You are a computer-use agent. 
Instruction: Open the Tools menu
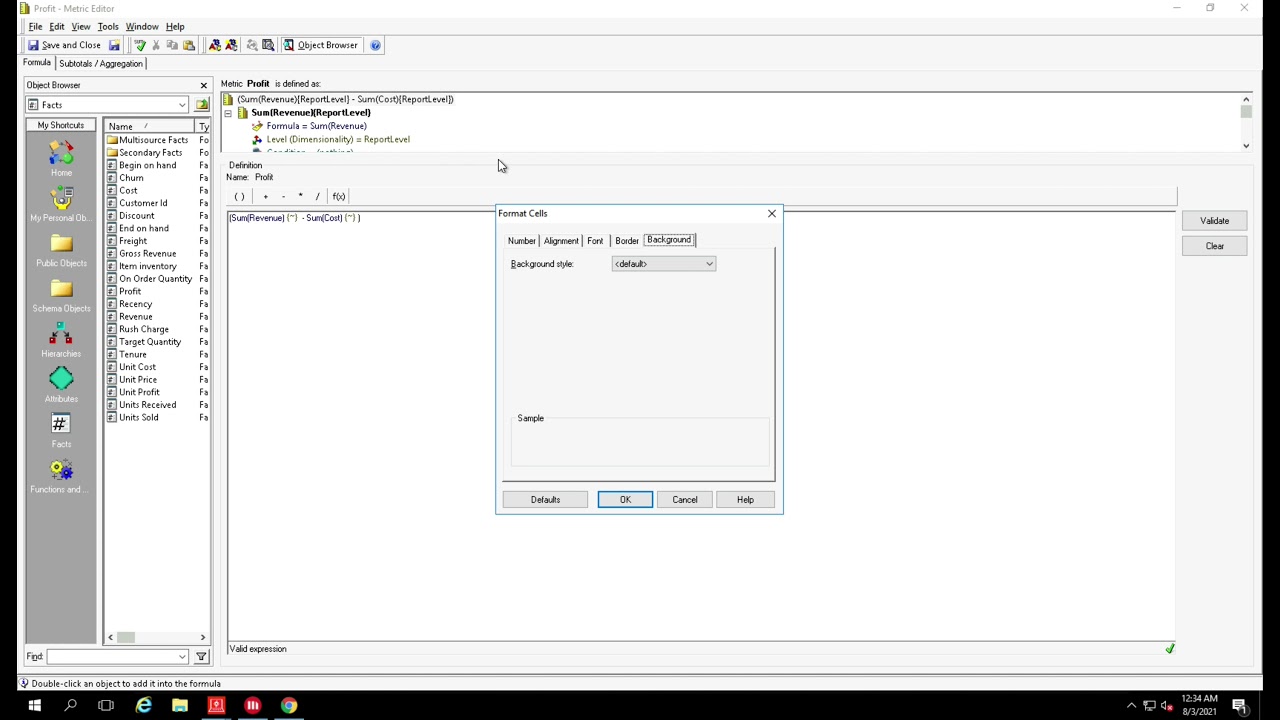tap(108, 27)
